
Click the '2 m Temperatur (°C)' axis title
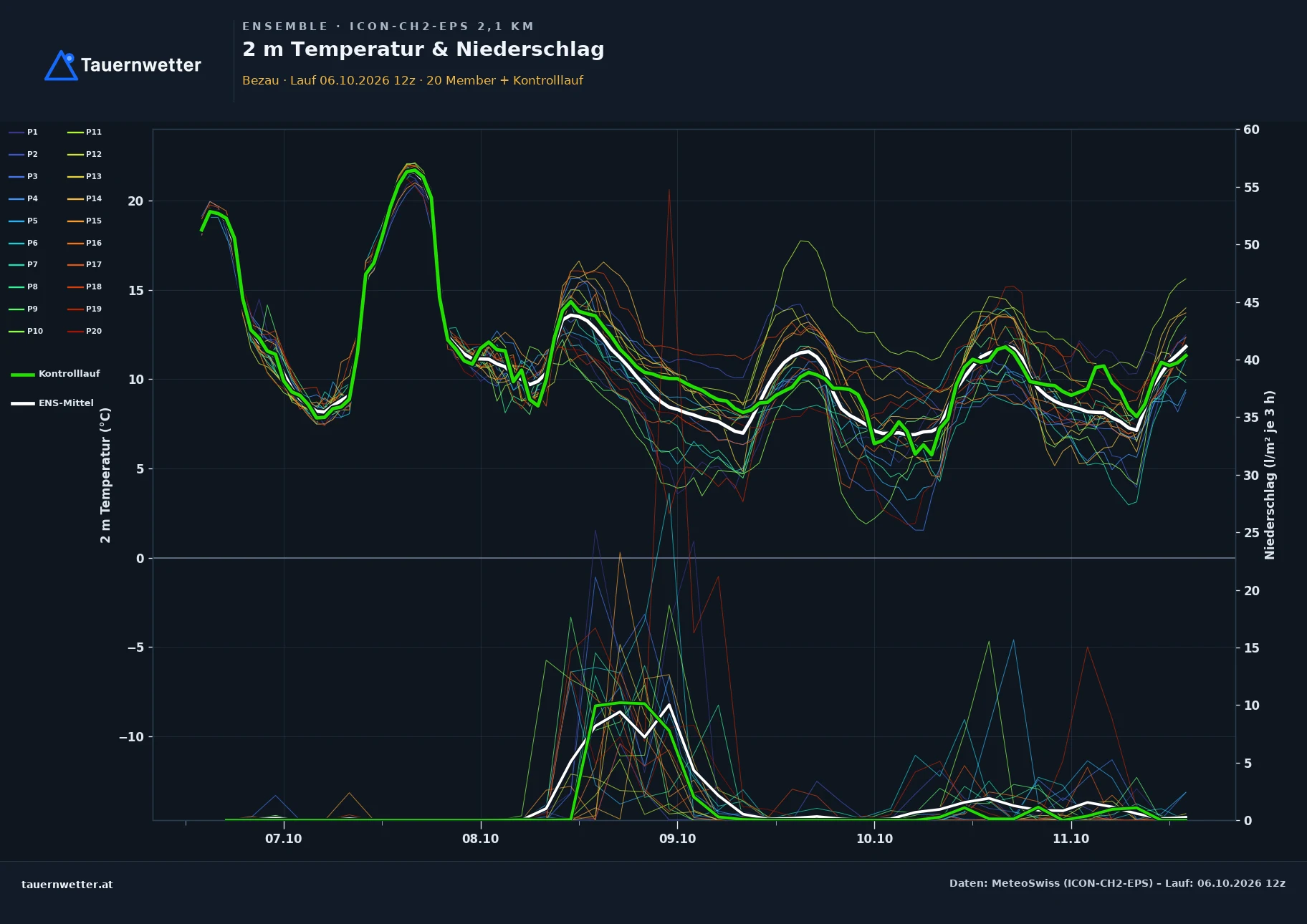pos(105,475)
